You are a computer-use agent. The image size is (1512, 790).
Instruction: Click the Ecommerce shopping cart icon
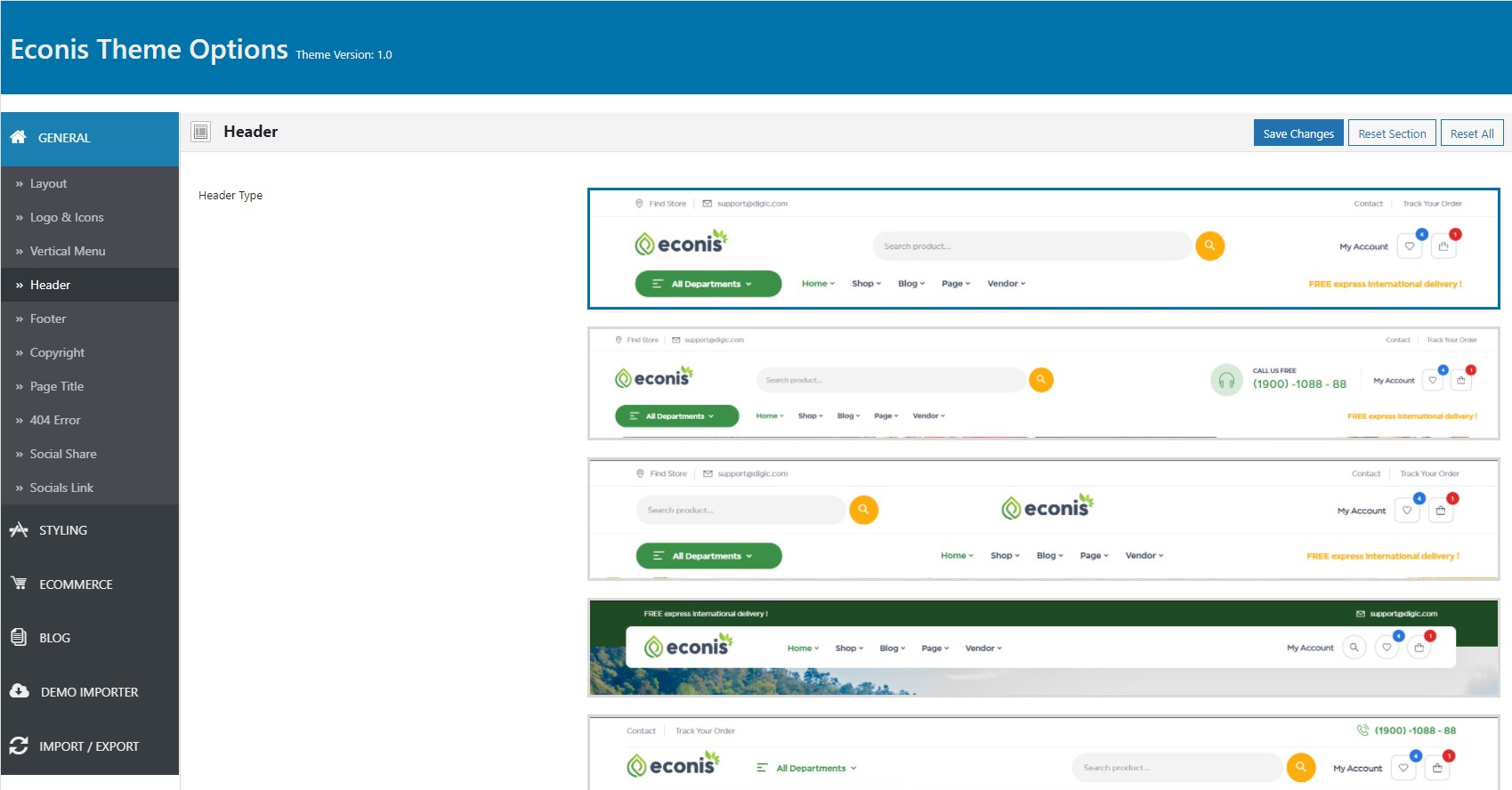19,584
